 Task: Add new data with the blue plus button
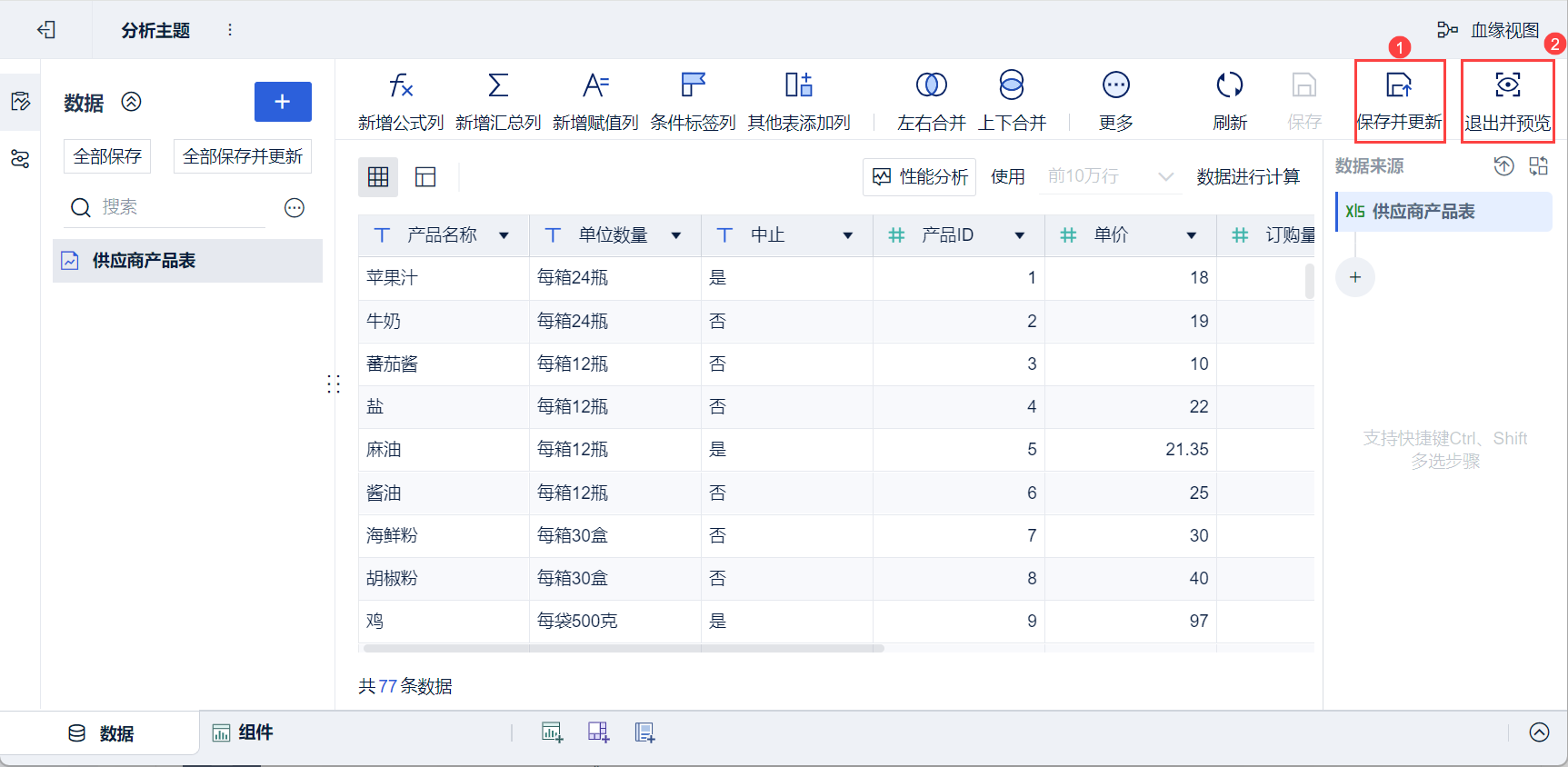(283, 102)
